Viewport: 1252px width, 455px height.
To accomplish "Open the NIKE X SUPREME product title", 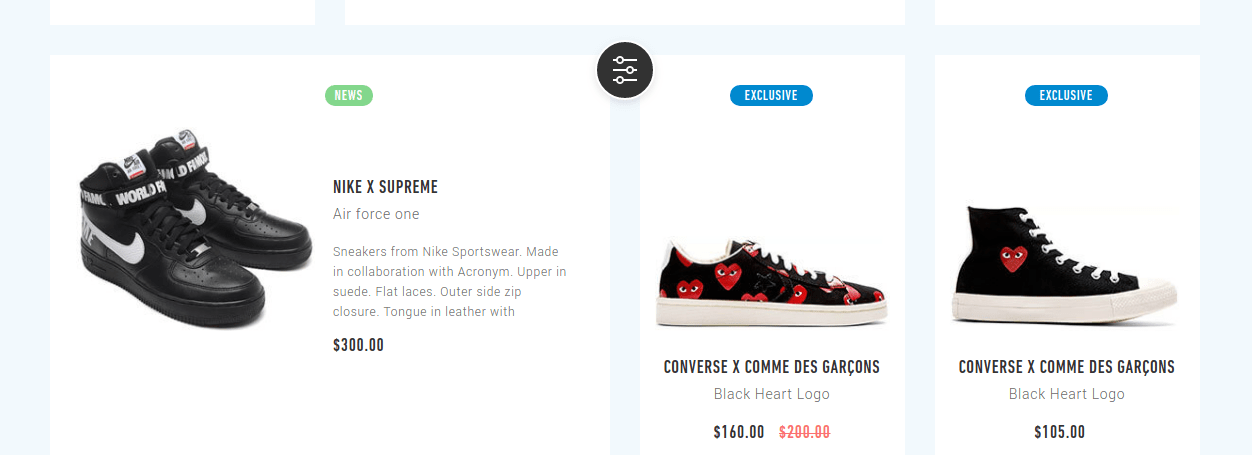I will 385,187.
